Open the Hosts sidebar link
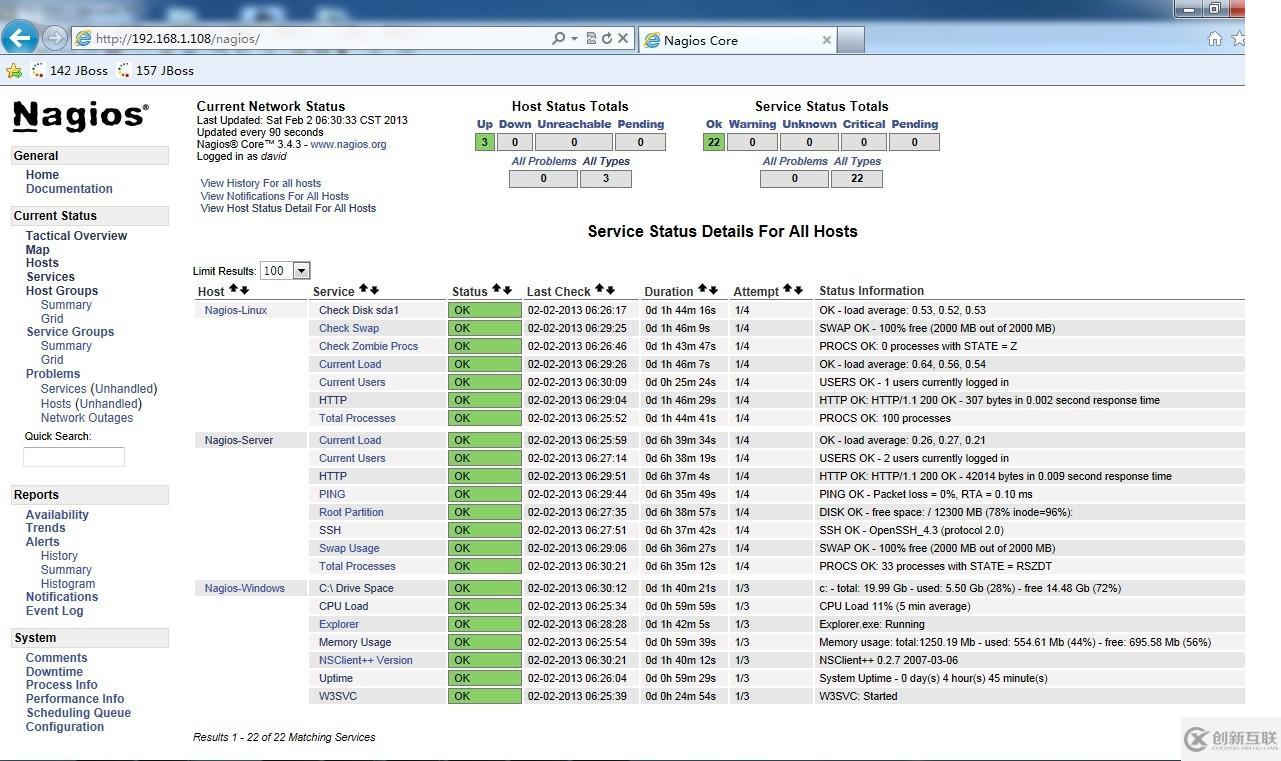Viewport: 1281px width, 761px height. pos(42,263)
